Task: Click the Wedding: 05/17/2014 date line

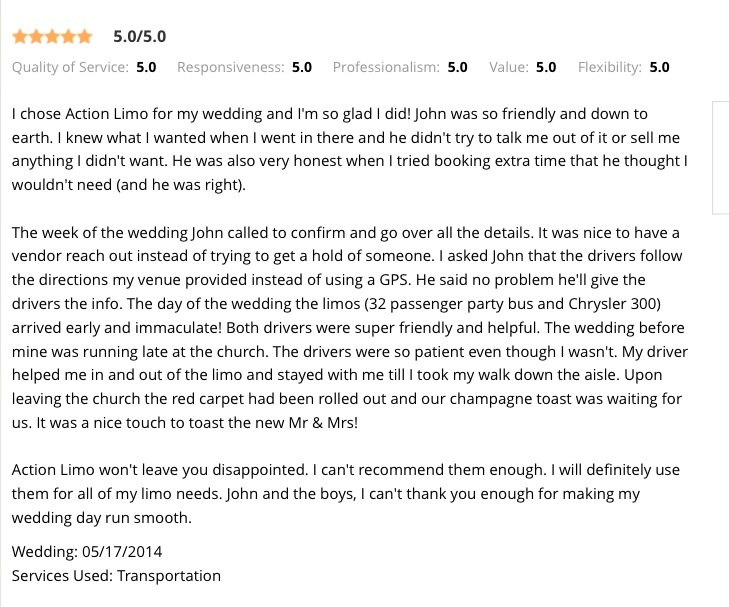Action: coord(87,552)
